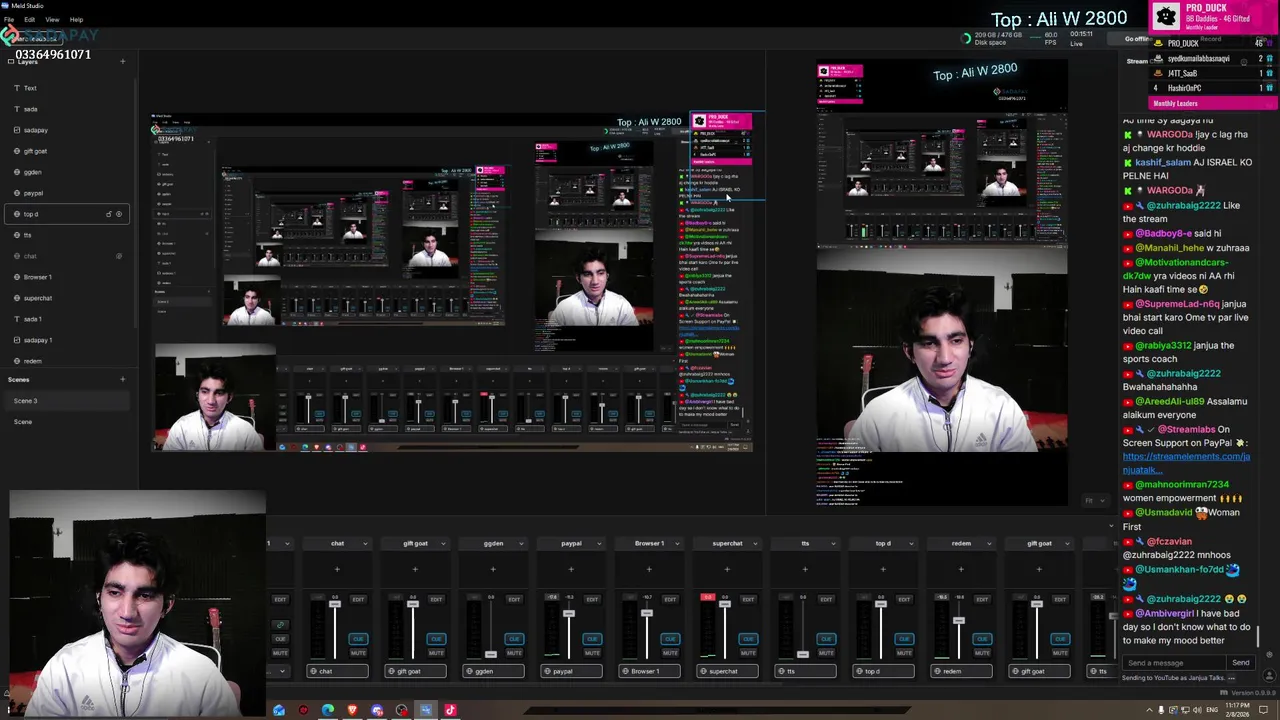Show hidden system tray icons
The height and width of the screenshot is (720, 1280).
(1148, 710)
